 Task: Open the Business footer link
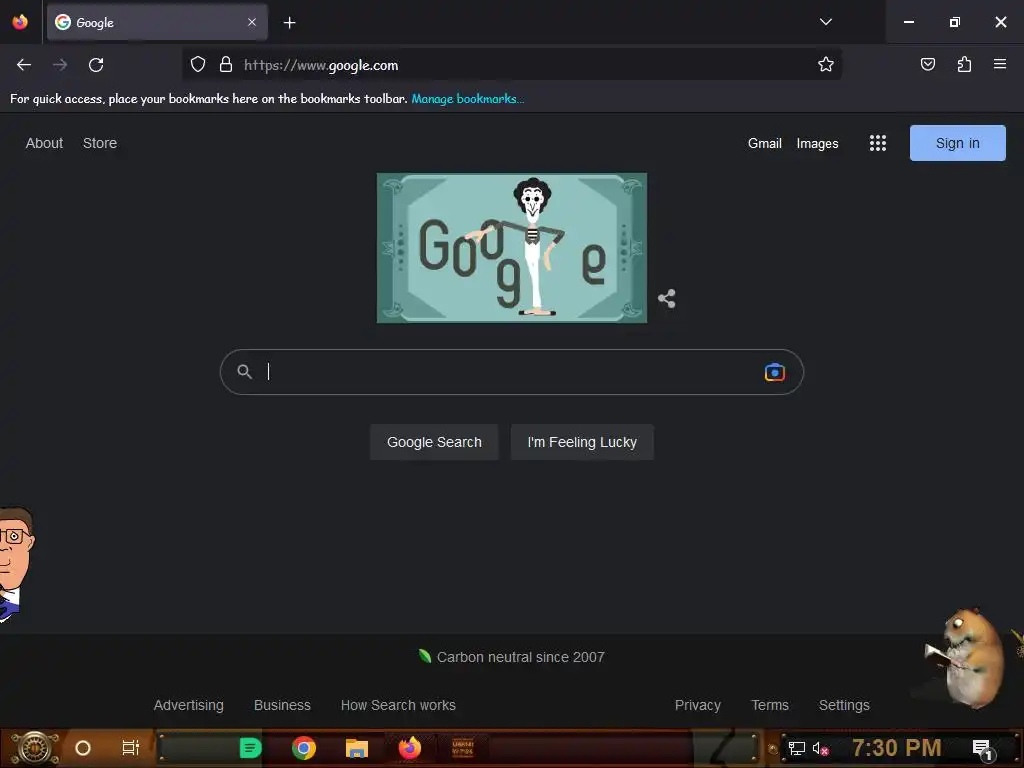coord(282,705)
